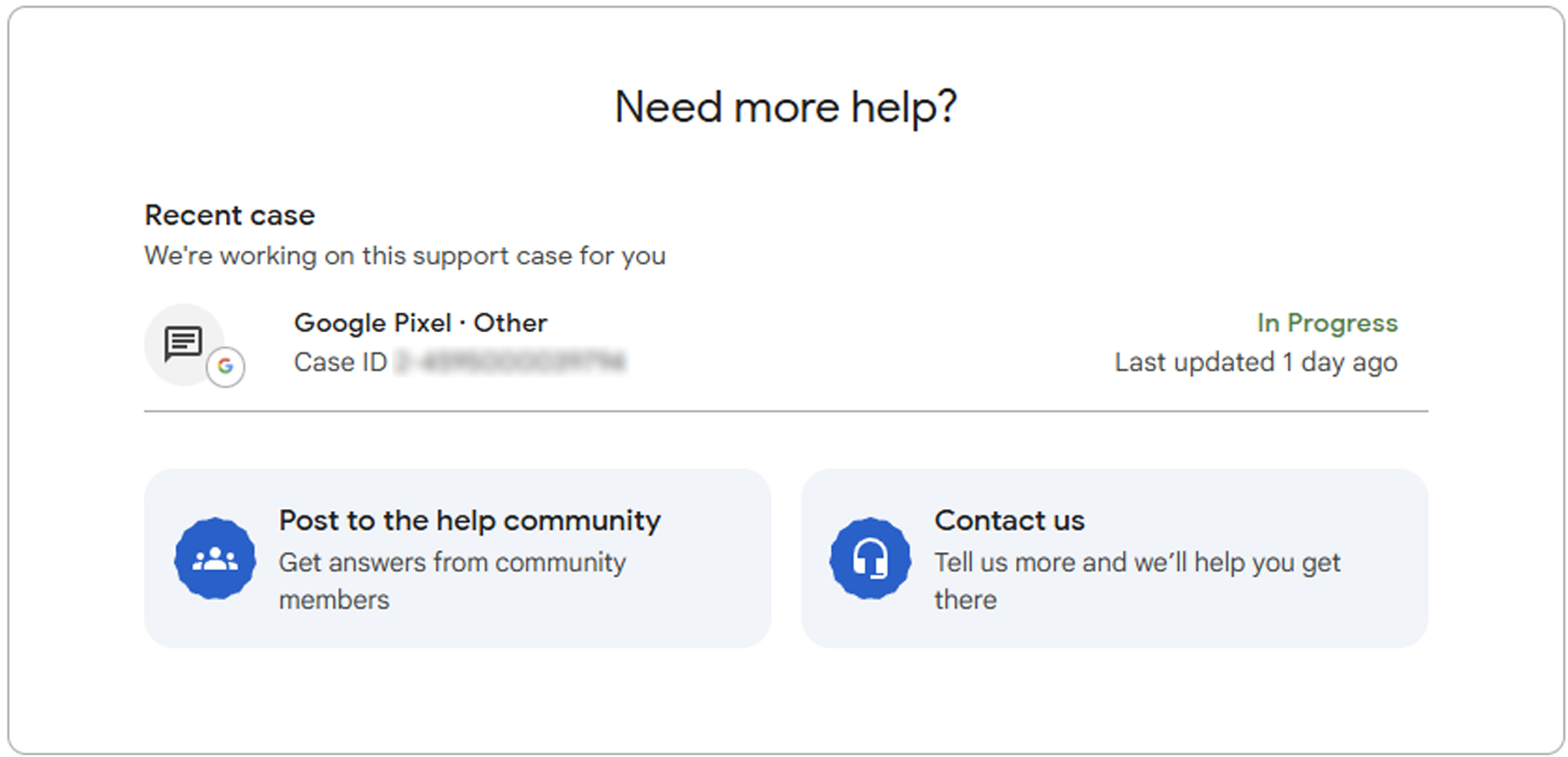1568x757 pixels.
Task: Click the blue community people icon
Action: 215,558
